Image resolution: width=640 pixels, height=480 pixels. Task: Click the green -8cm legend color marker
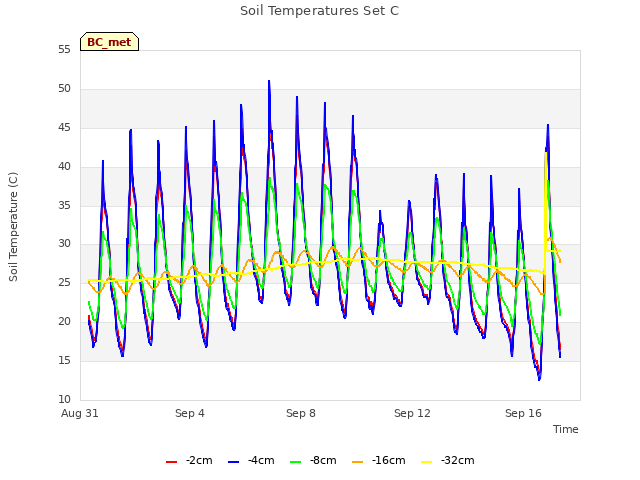click(296, 462)
